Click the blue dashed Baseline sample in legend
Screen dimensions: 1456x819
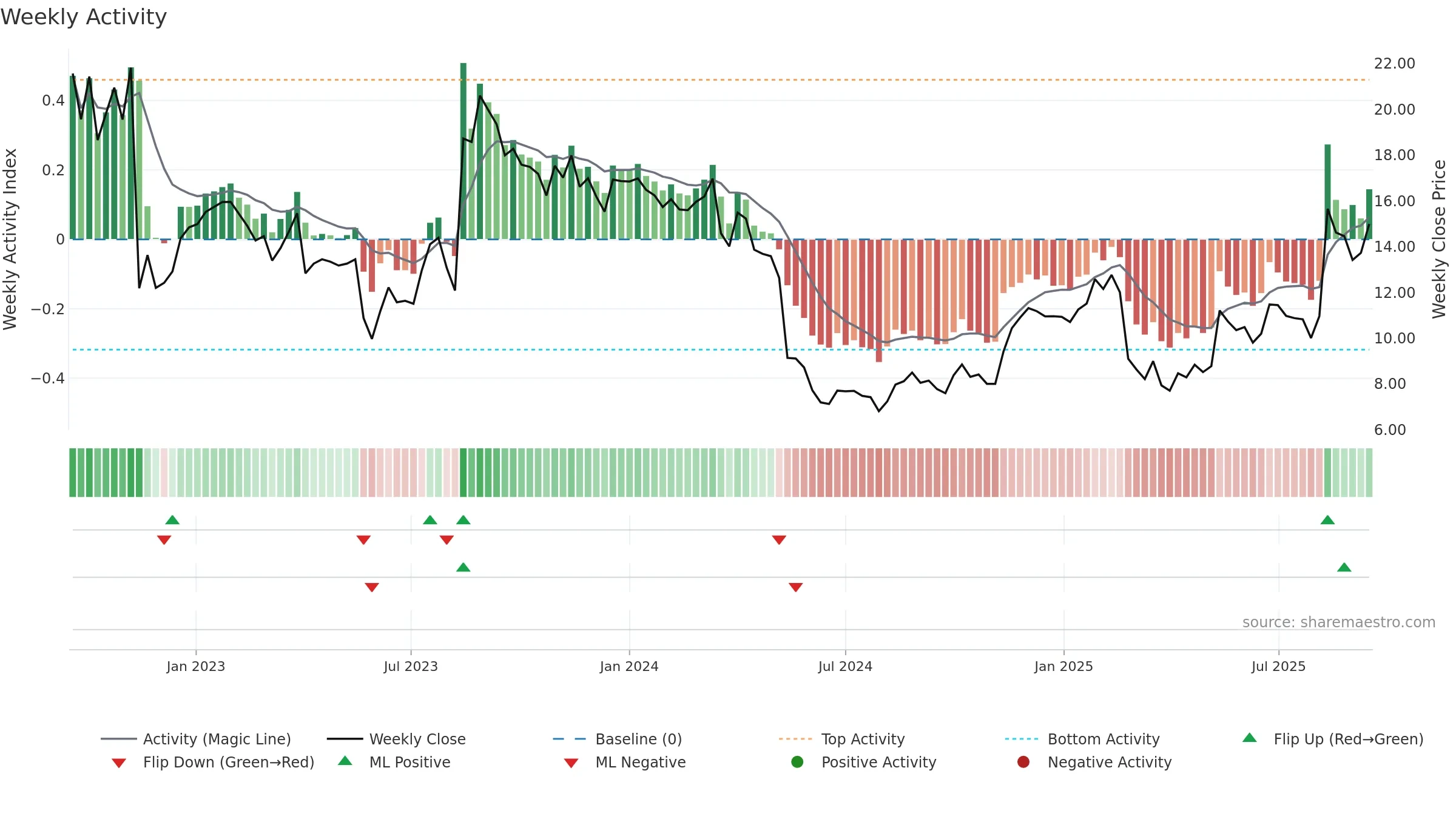570,739
